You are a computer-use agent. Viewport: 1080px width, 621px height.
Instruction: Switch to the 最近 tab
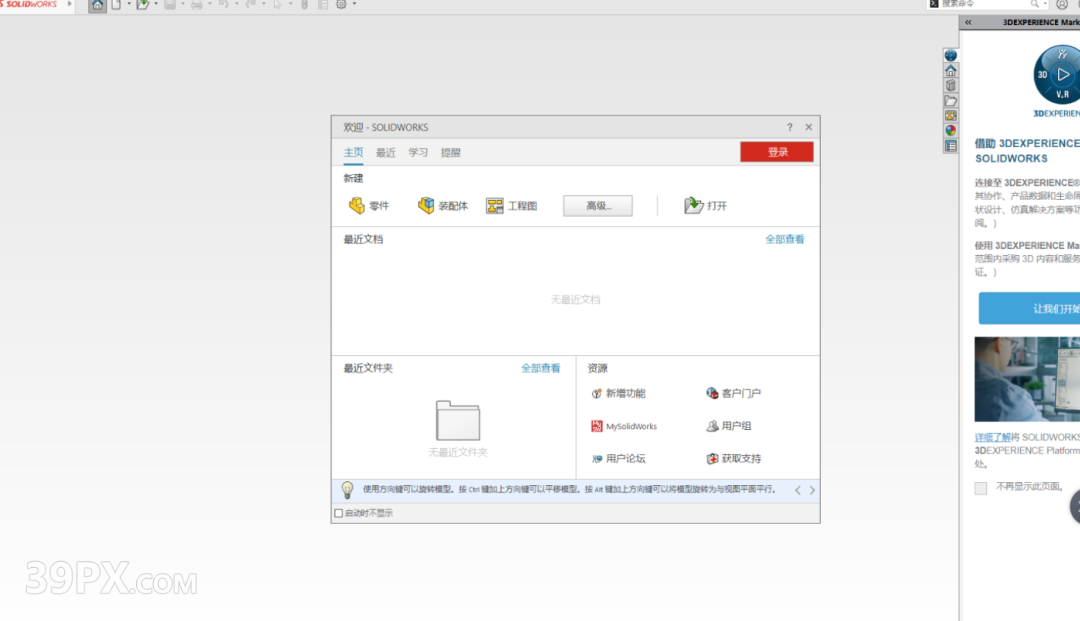pos(386,153)
